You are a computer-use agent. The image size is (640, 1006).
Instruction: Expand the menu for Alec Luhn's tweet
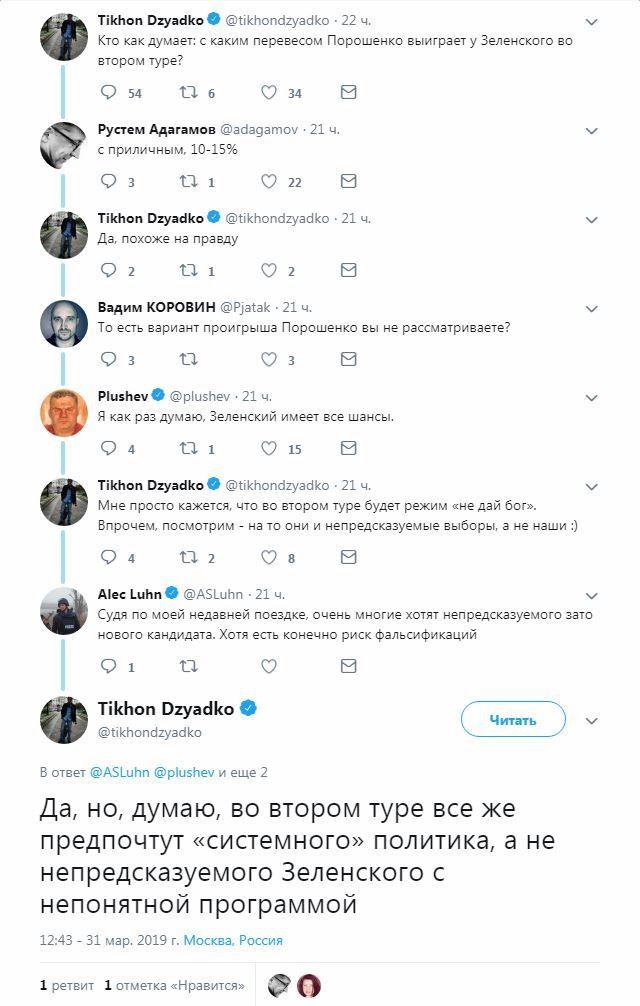[x=591, y=595]
